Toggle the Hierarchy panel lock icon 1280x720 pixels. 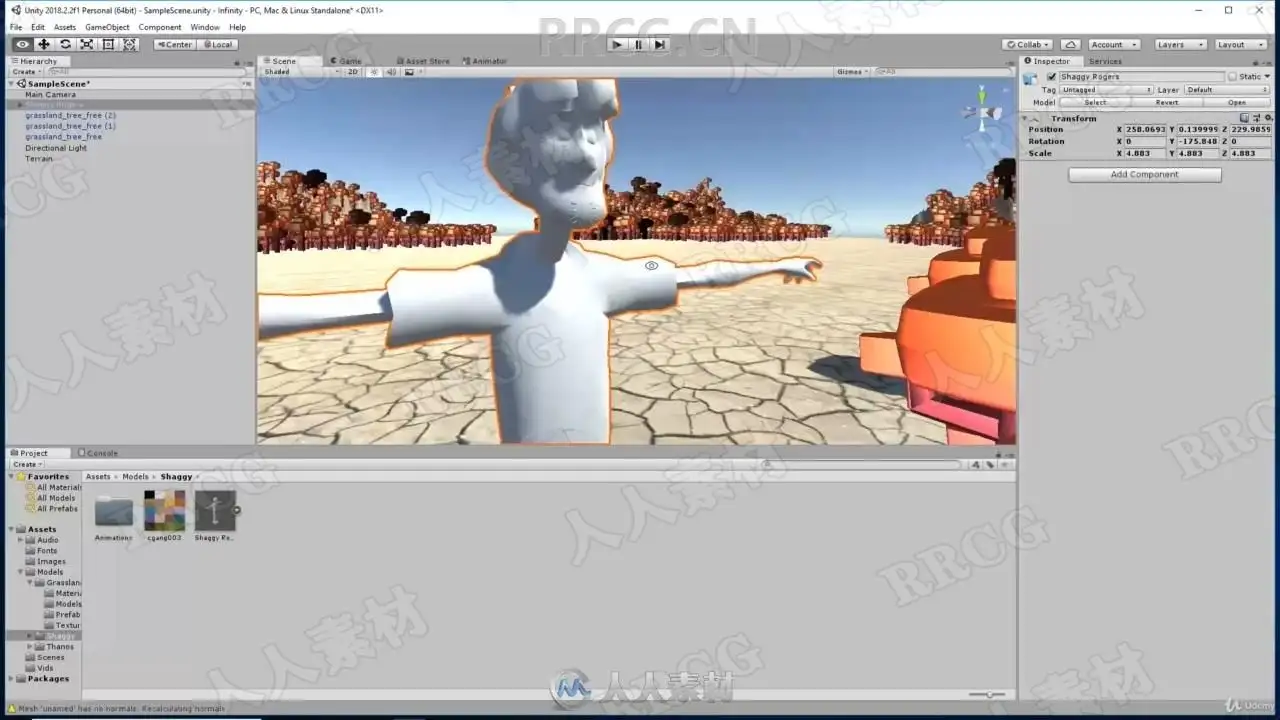pos(237,62)
